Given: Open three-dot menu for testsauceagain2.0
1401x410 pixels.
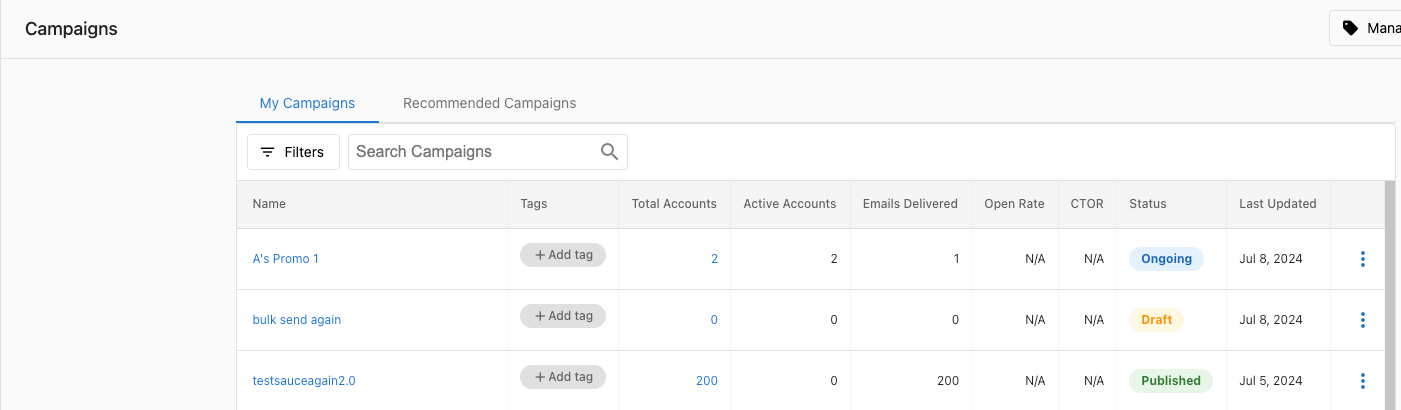Looking at the screenshot, I should [1362, 381].
